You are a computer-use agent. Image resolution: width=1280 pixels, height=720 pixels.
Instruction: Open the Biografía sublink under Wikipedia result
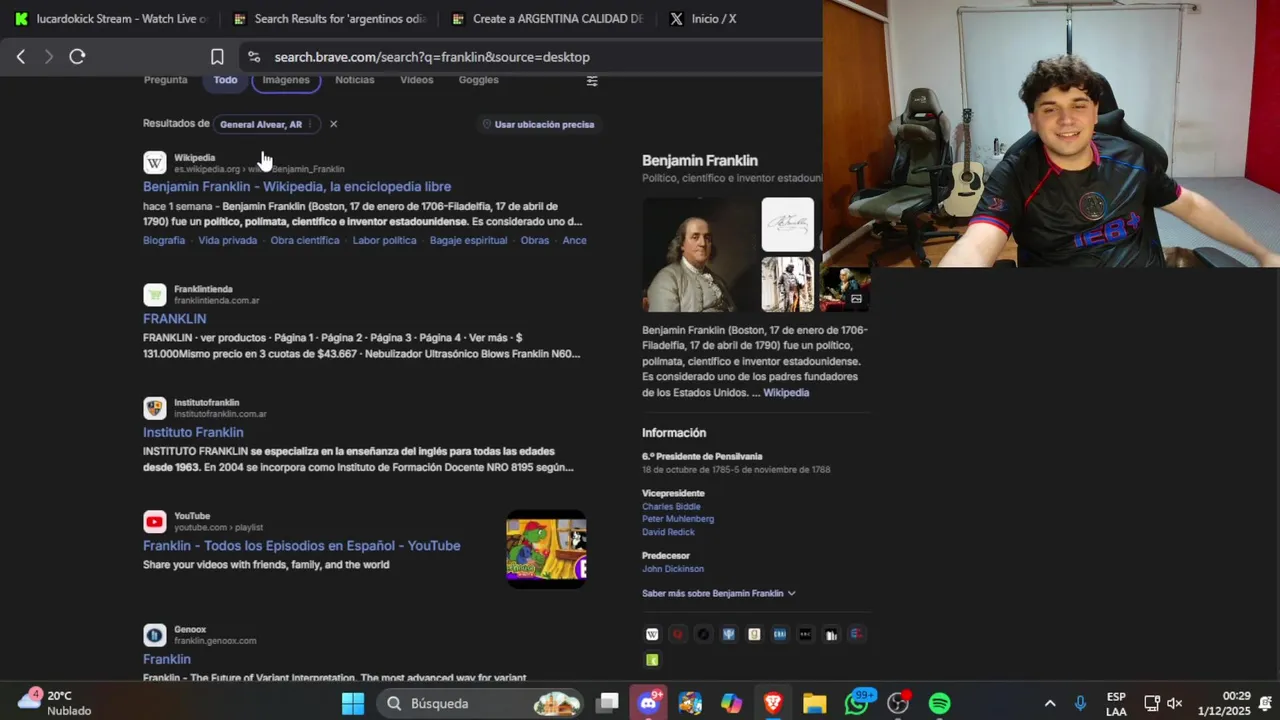(x=164, y=241)
